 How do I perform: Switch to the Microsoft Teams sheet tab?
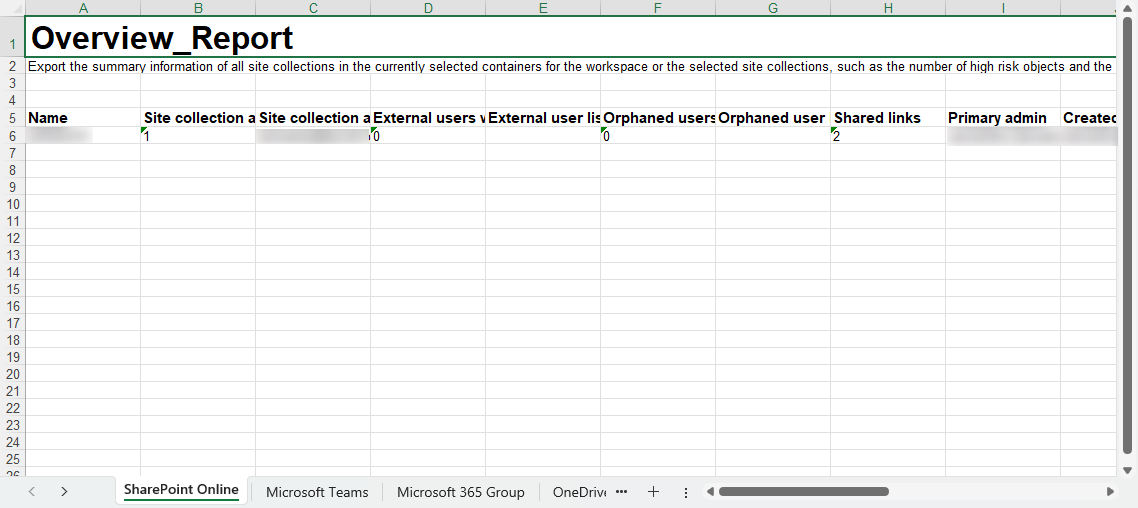coord(317,492)
